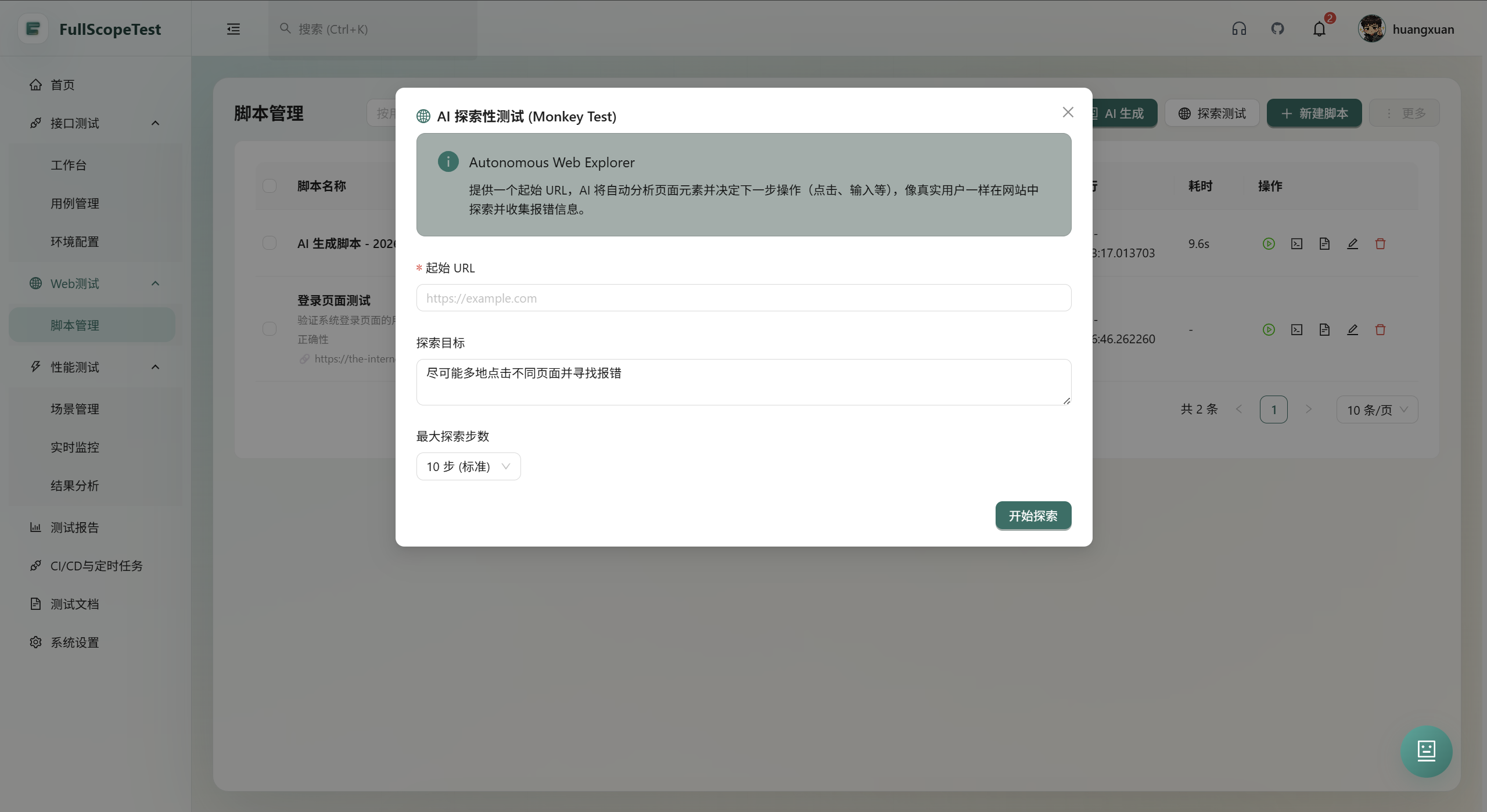This screenshot has height=812, width=1487.
Task: Edit the 登录页面测试 script
Action: coord(1352,330)
